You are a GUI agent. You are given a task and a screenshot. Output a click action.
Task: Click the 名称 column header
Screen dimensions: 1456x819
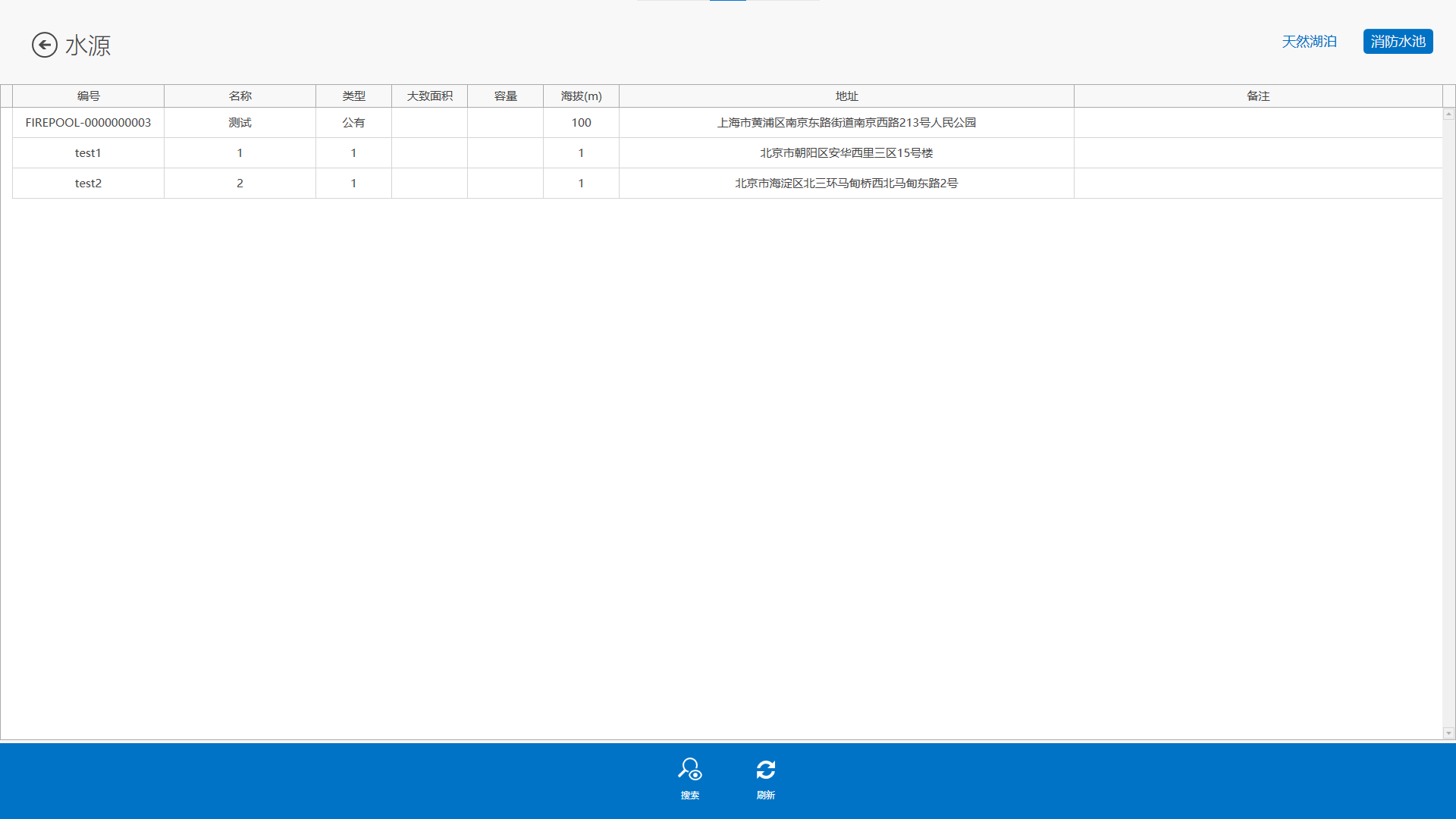[240, 96]
